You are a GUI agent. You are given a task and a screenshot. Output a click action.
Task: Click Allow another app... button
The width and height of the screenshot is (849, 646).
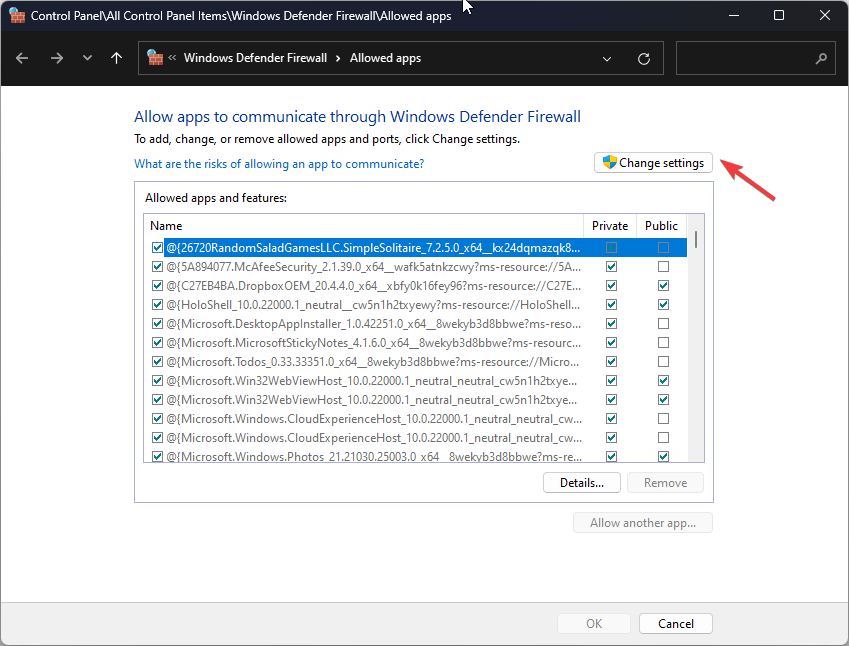pos(643,523)
